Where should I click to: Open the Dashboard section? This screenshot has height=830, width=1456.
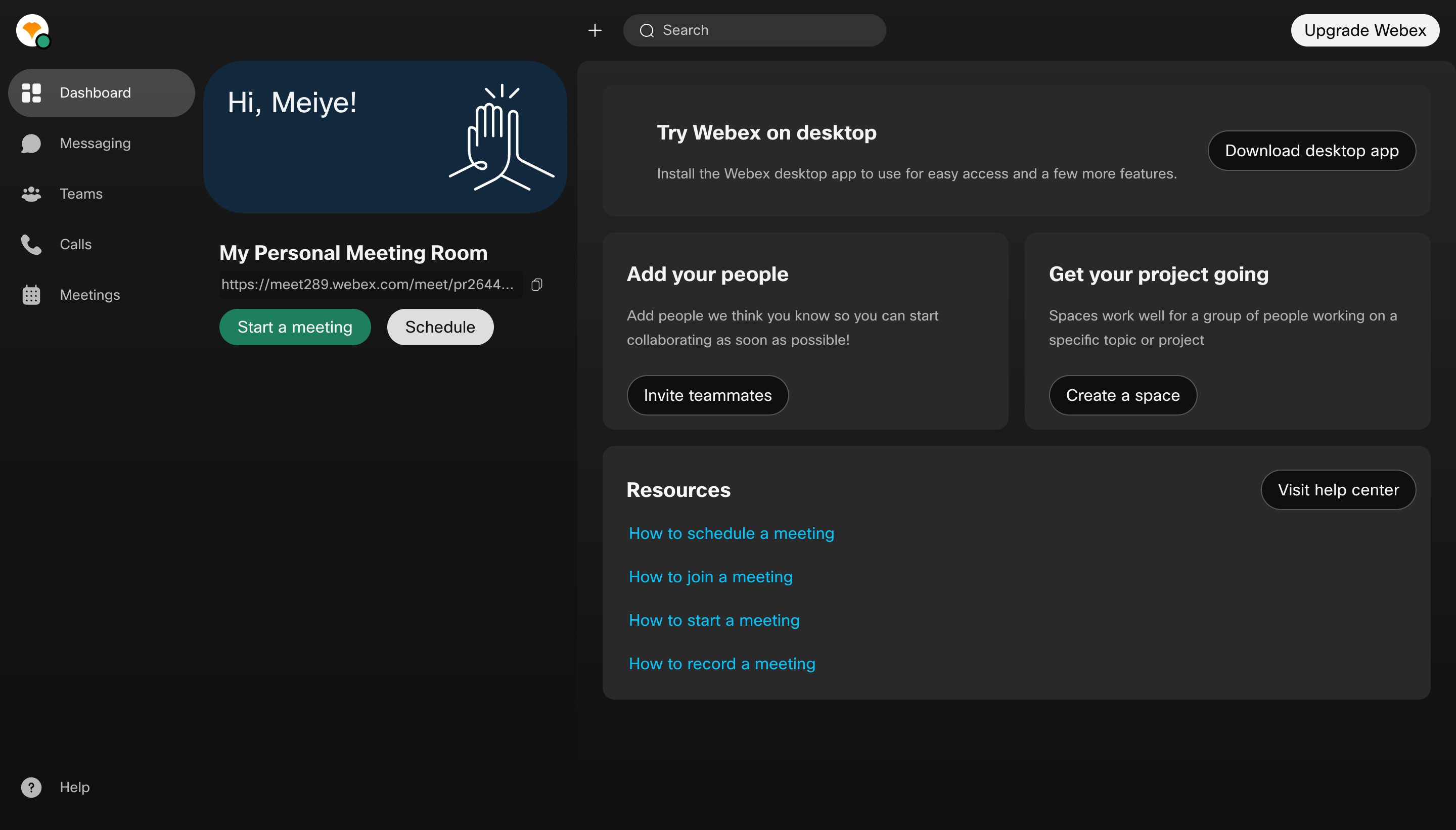click(x=102, y=93)
